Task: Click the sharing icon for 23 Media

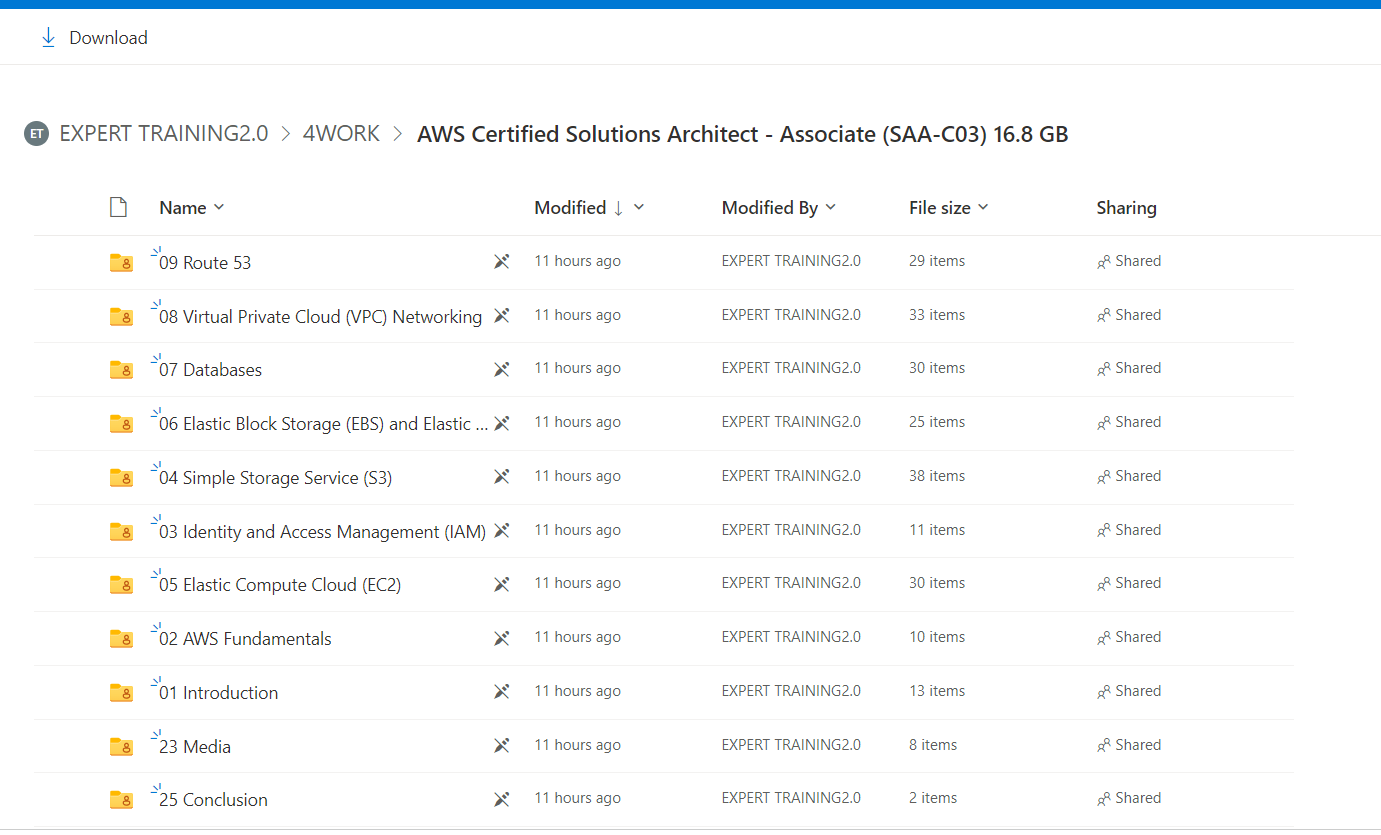Action: click(1104, 746)
